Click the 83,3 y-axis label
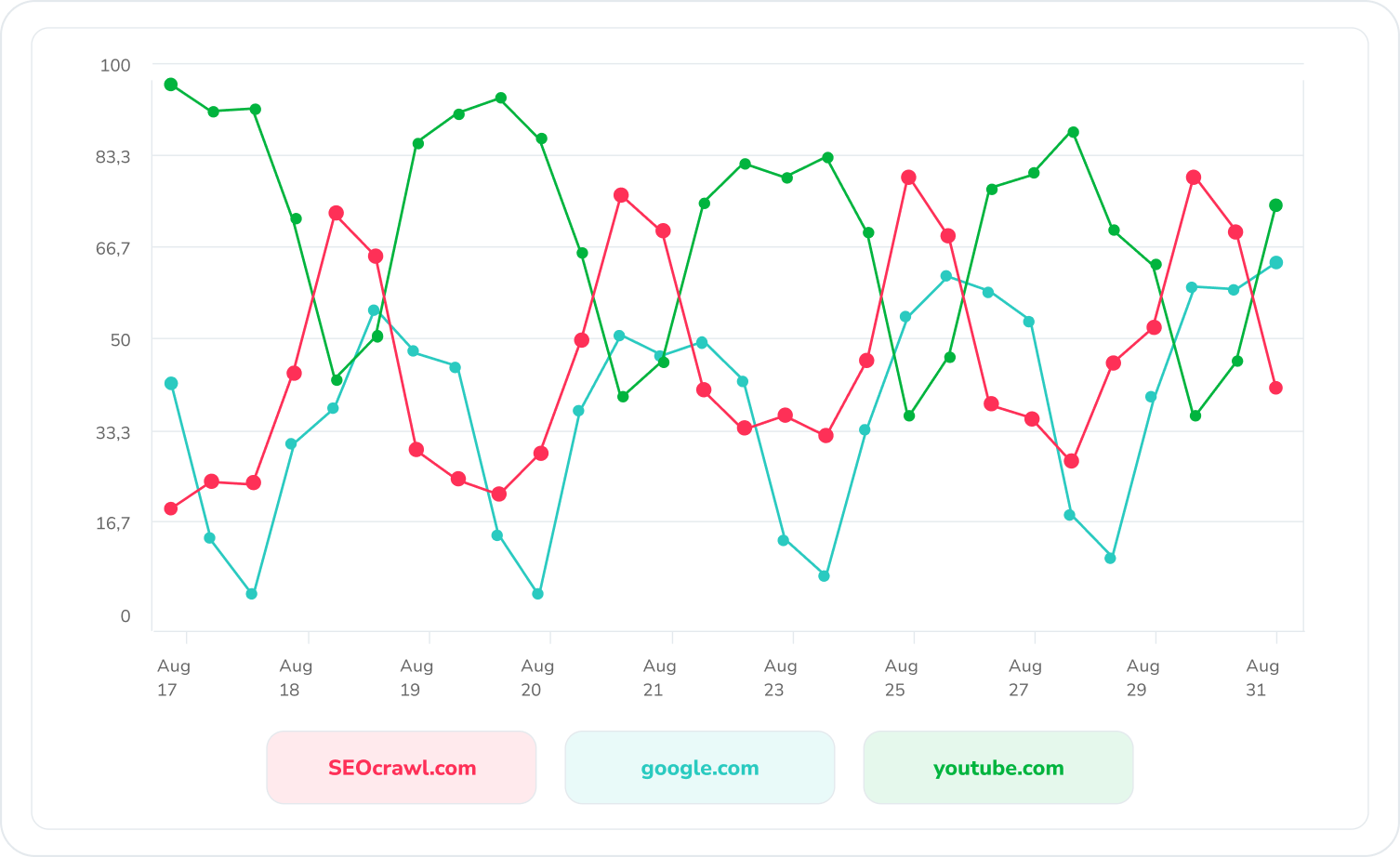This screenshot has width=1400, height=857. [113, 157]
